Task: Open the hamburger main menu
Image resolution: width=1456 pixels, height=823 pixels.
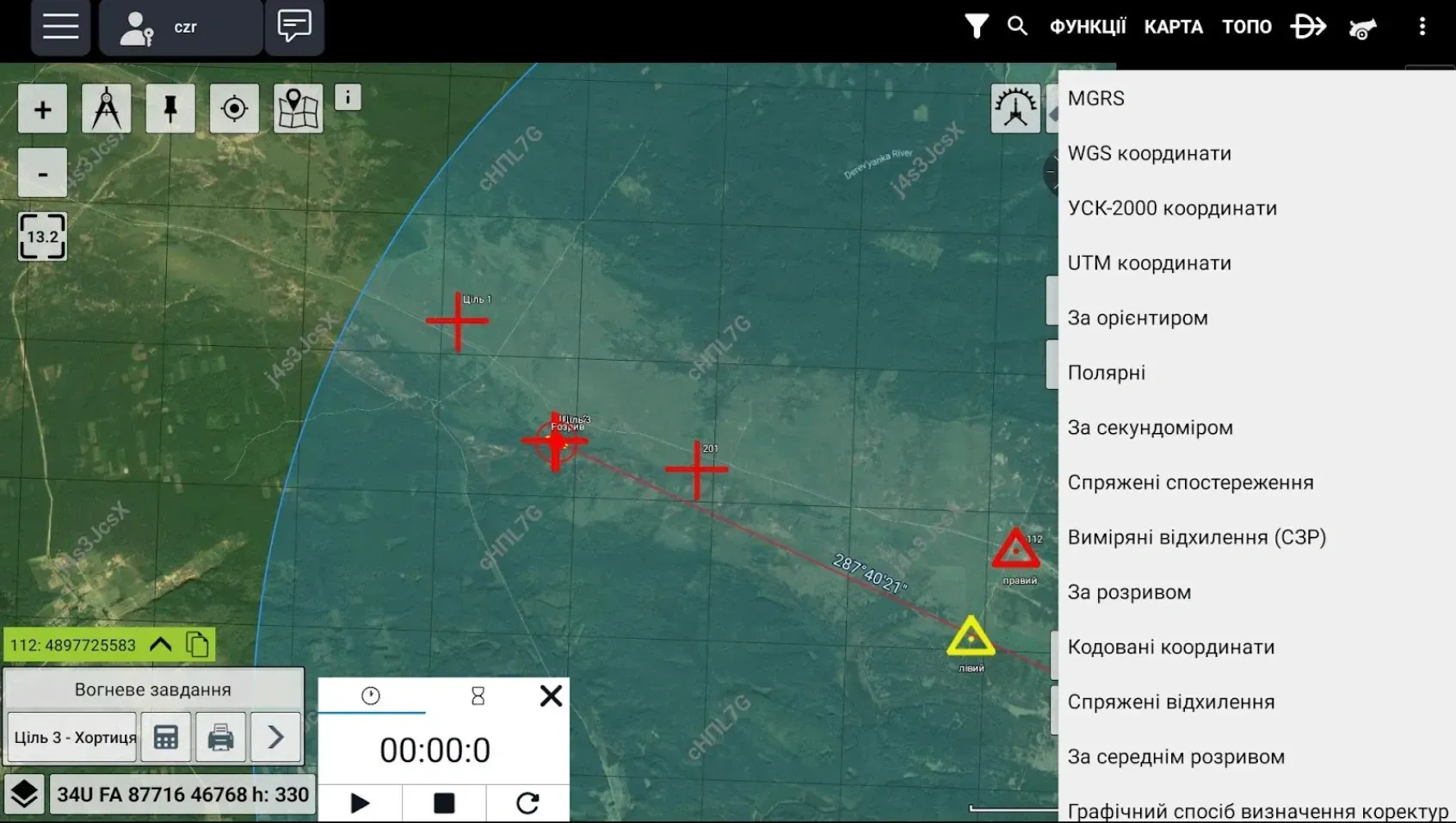Action: click(61, 27)
